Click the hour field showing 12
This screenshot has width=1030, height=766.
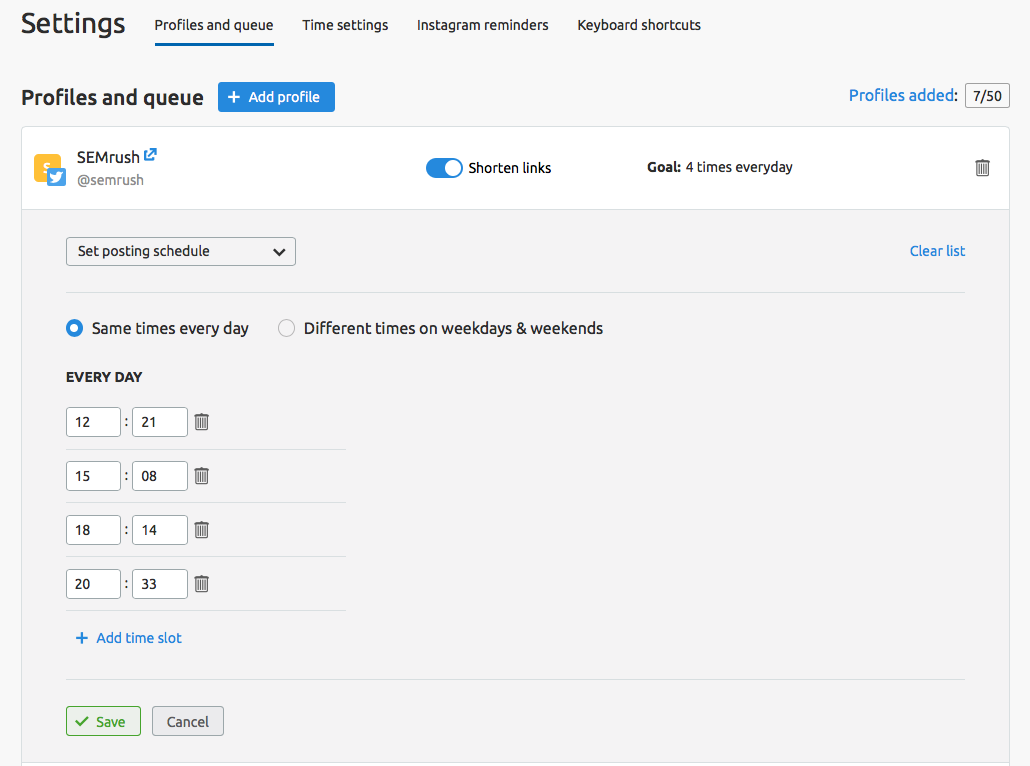[93, 422]
